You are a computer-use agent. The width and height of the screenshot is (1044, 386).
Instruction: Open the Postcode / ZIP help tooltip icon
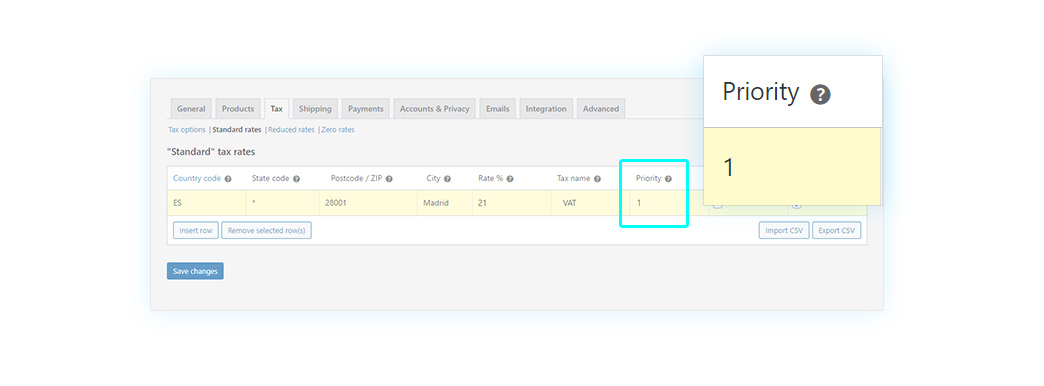[389, 179]
